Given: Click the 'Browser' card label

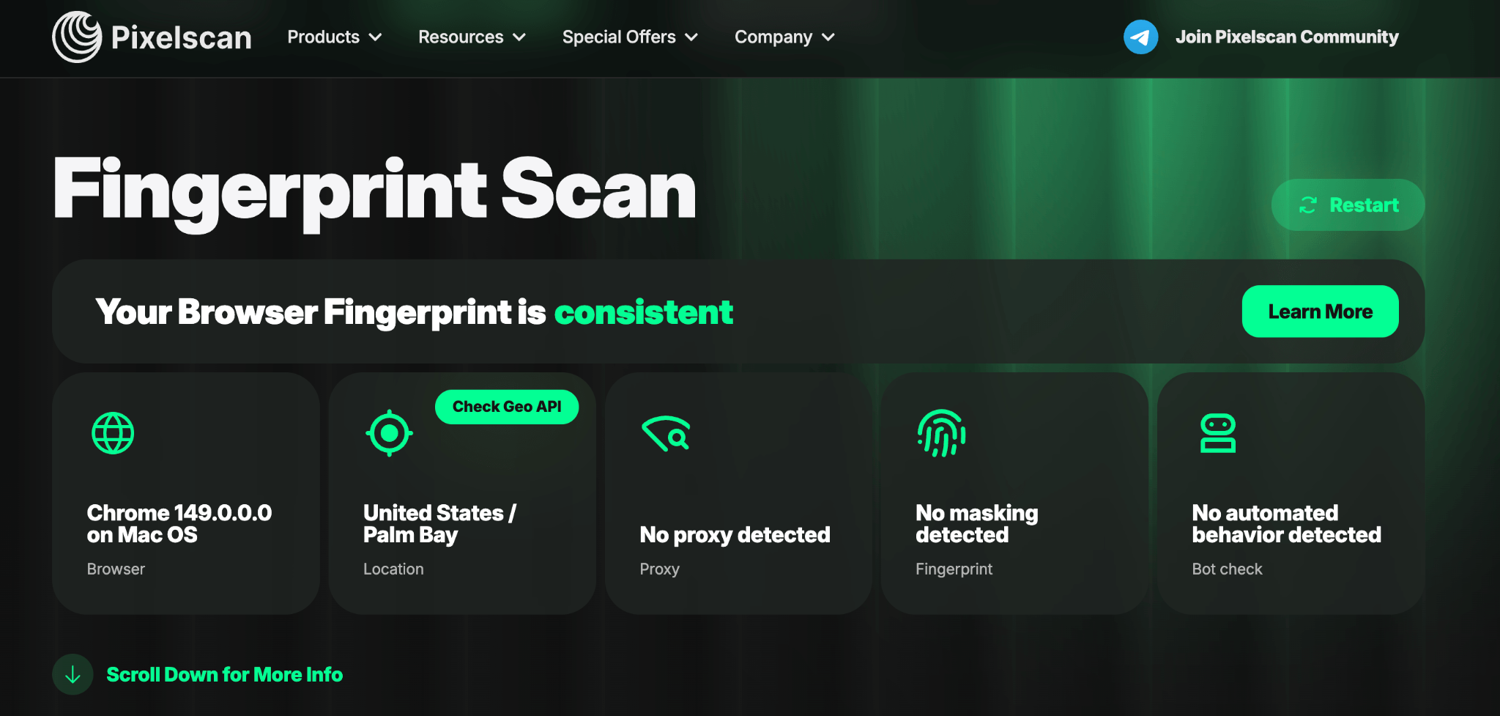Looking at the screenshot, I should 116,569.
